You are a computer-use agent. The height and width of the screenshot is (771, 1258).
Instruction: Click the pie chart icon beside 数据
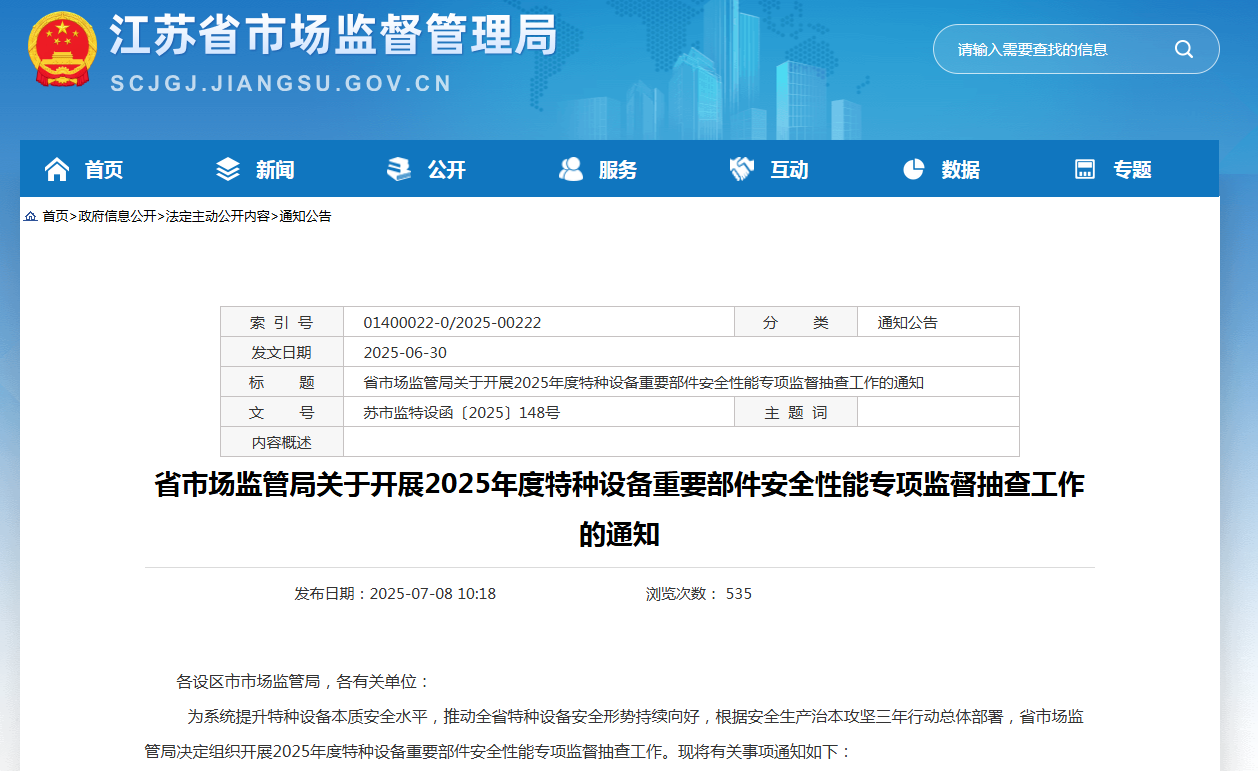tap(913, 170)
